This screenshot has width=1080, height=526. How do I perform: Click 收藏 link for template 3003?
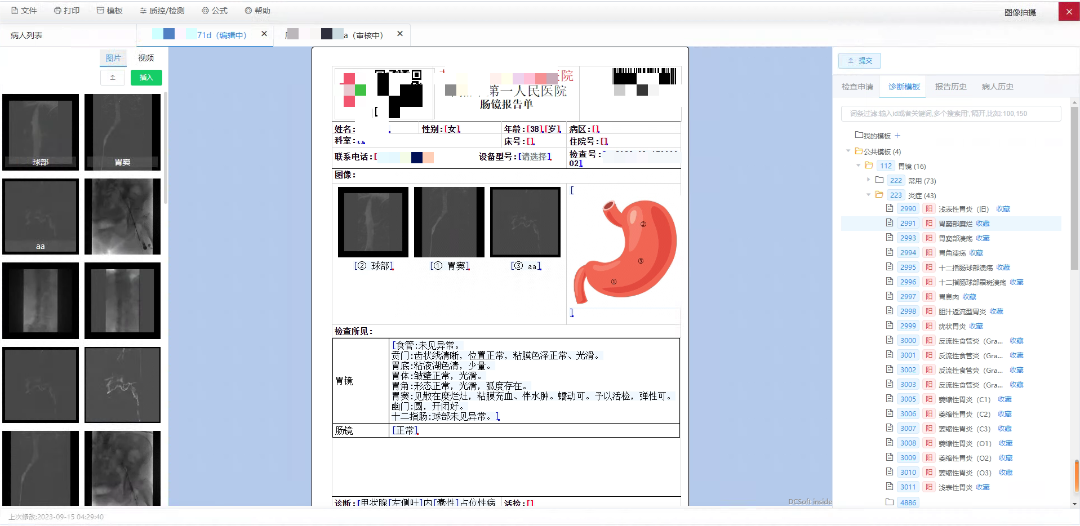click(1017, 384)
